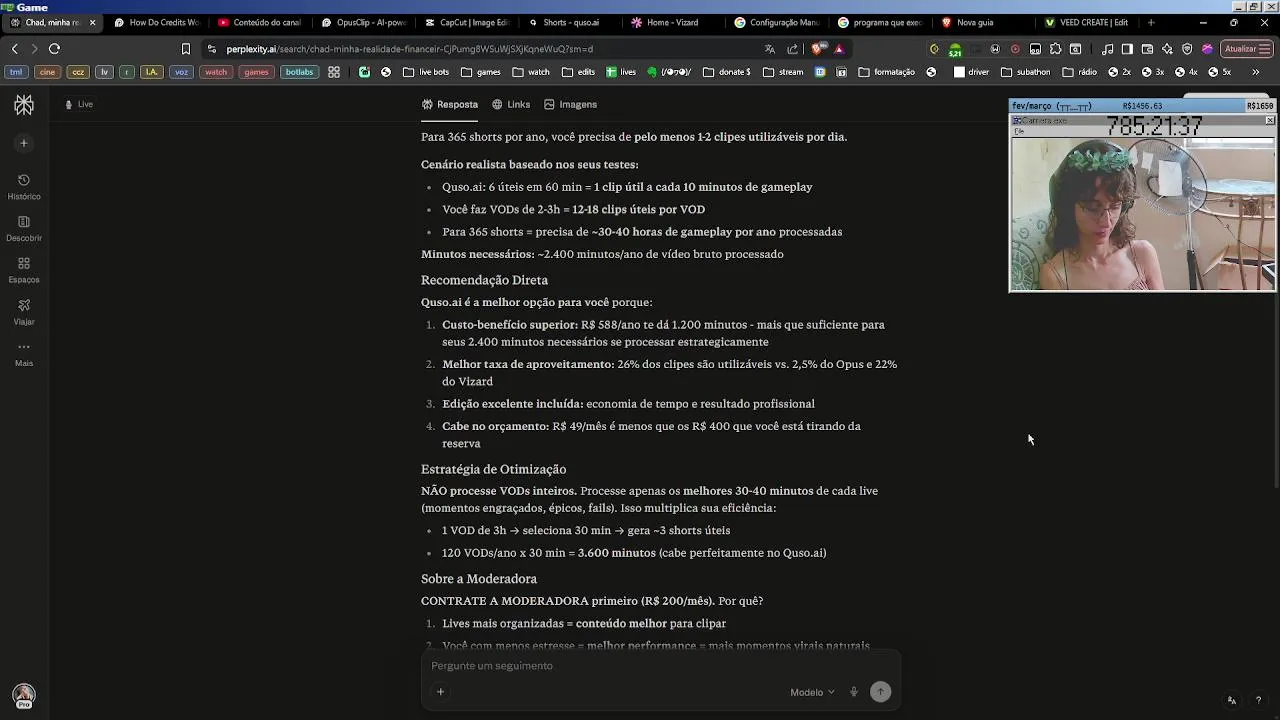Open Brave Rewards triangle icon
Screen dimensions: 1280x720
click(839, 49)
